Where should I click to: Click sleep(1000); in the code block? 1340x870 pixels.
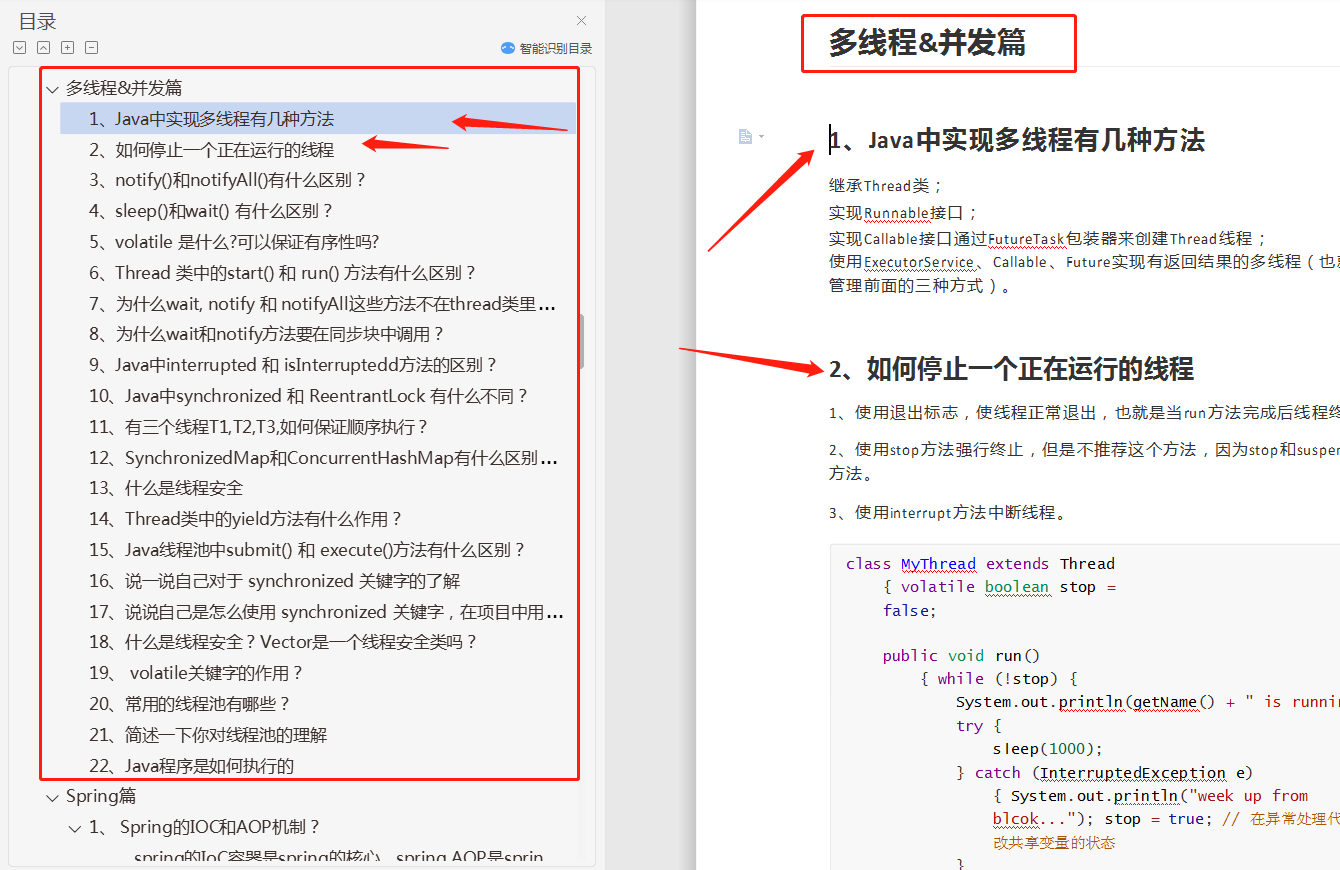click(x=1048, y=749)
